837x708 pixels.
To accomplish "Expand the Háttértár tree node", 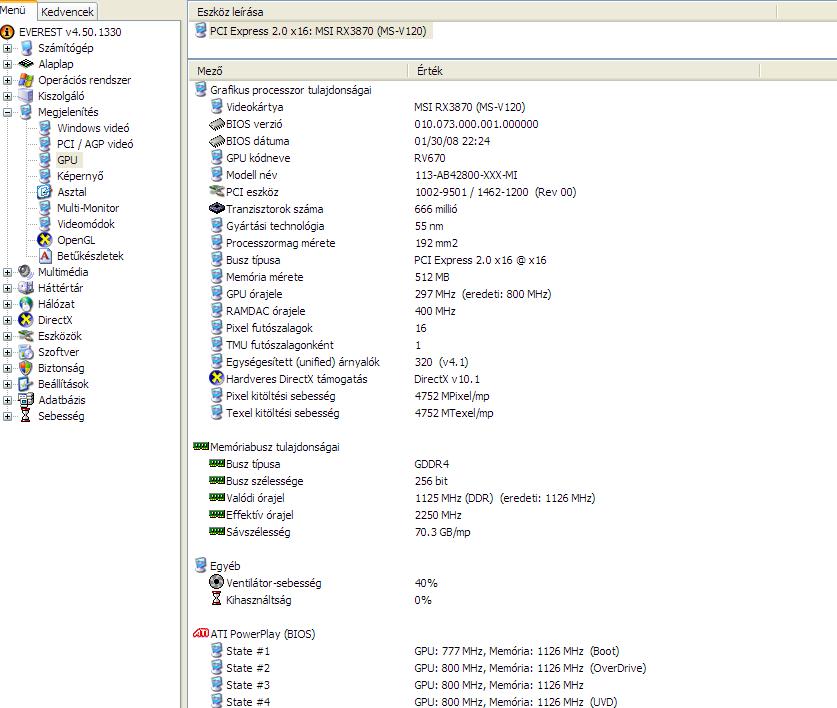I will 7,288.
